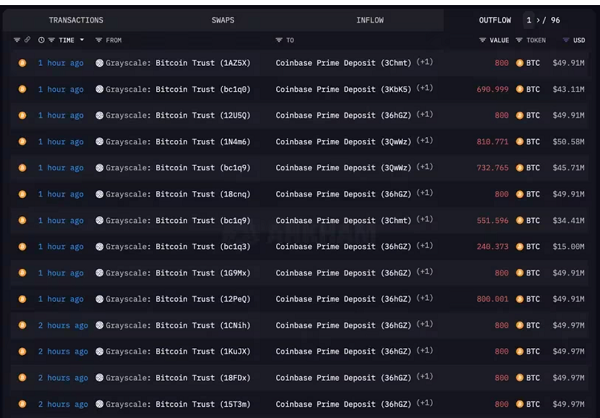This screenshot has width=600, height=418.
Task: Click the link icon in the table header
Action: pos(28,40)
